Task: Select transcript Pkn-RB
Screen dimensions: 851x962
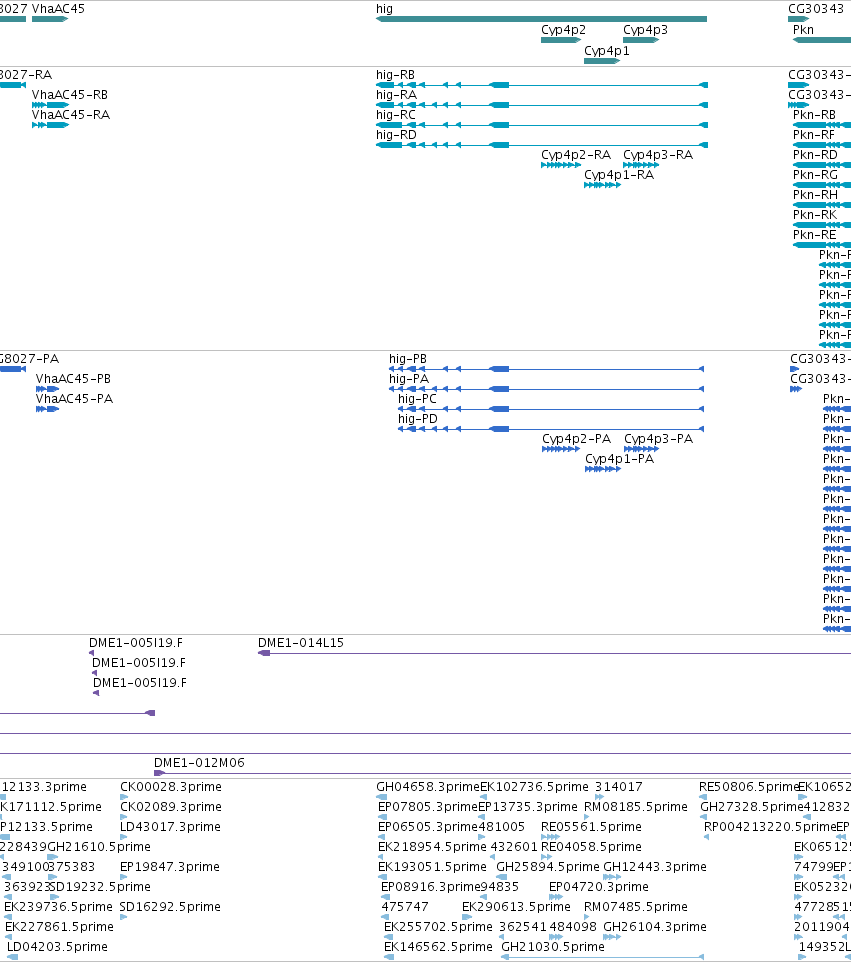Action: point(822,125)
